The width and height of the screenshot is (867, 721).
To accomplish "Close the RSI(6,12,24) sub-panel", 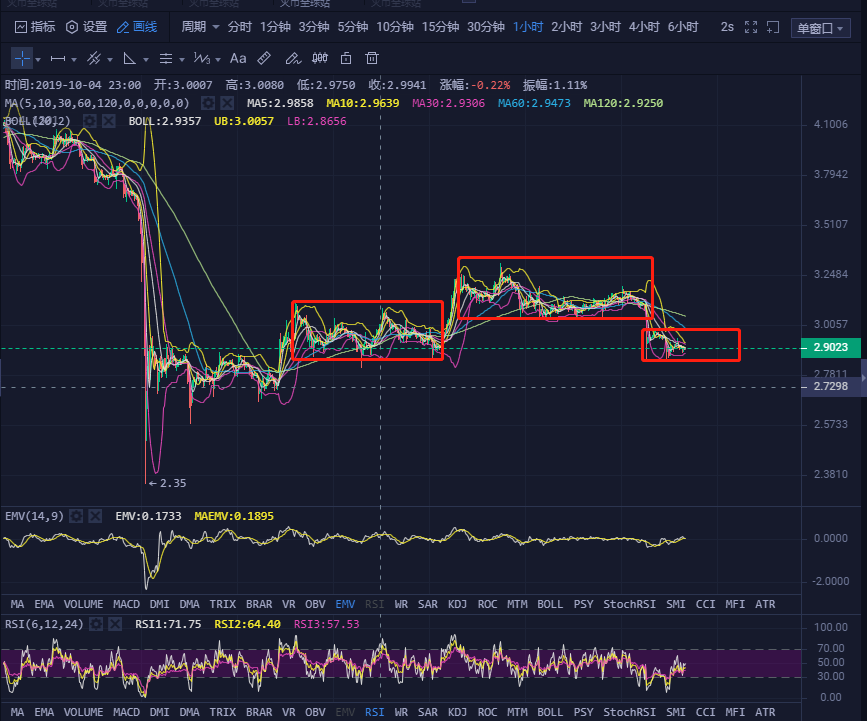I will (115, 624).
